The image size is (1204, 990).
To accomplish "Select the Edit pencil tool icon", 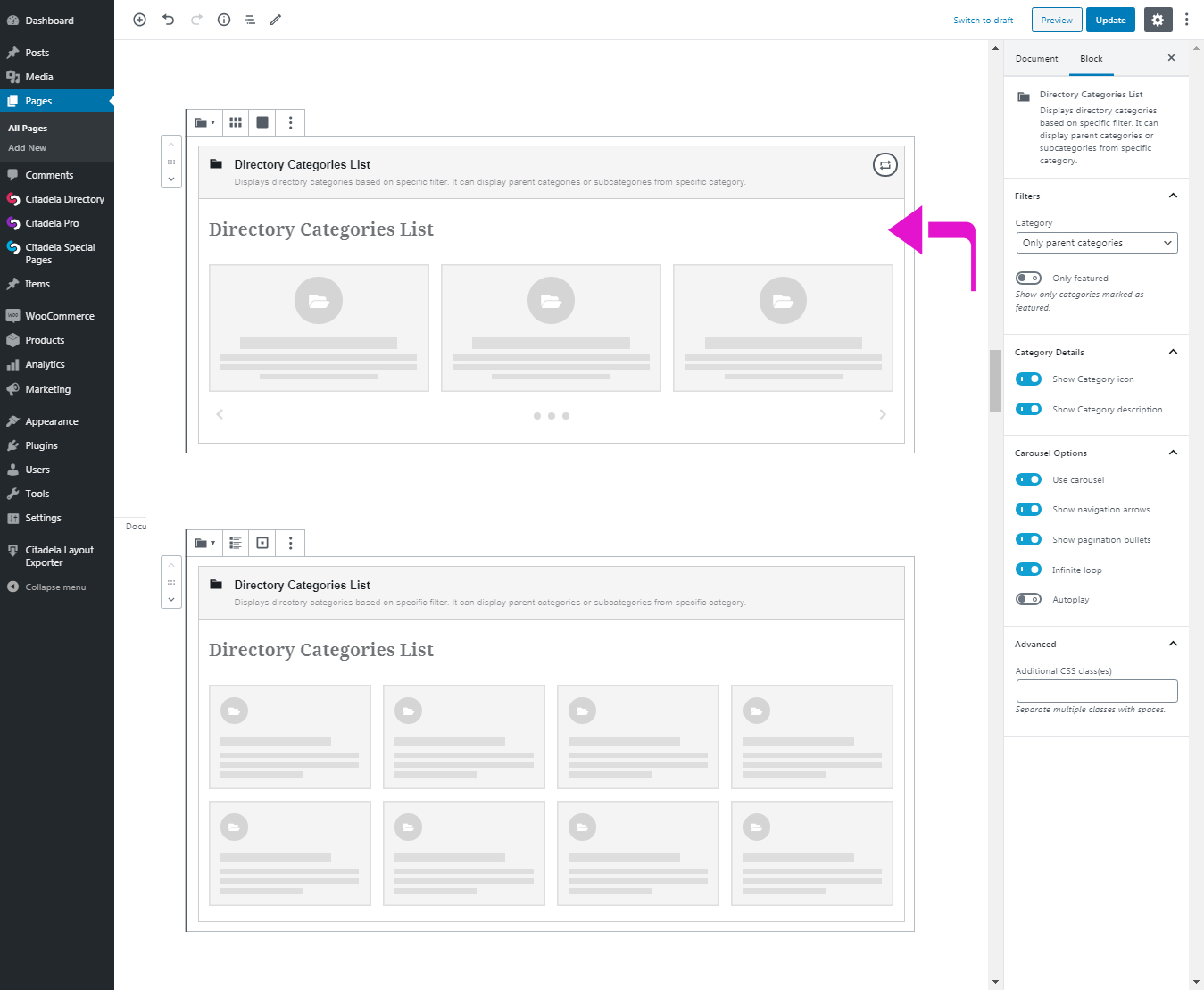I will 275,20.
